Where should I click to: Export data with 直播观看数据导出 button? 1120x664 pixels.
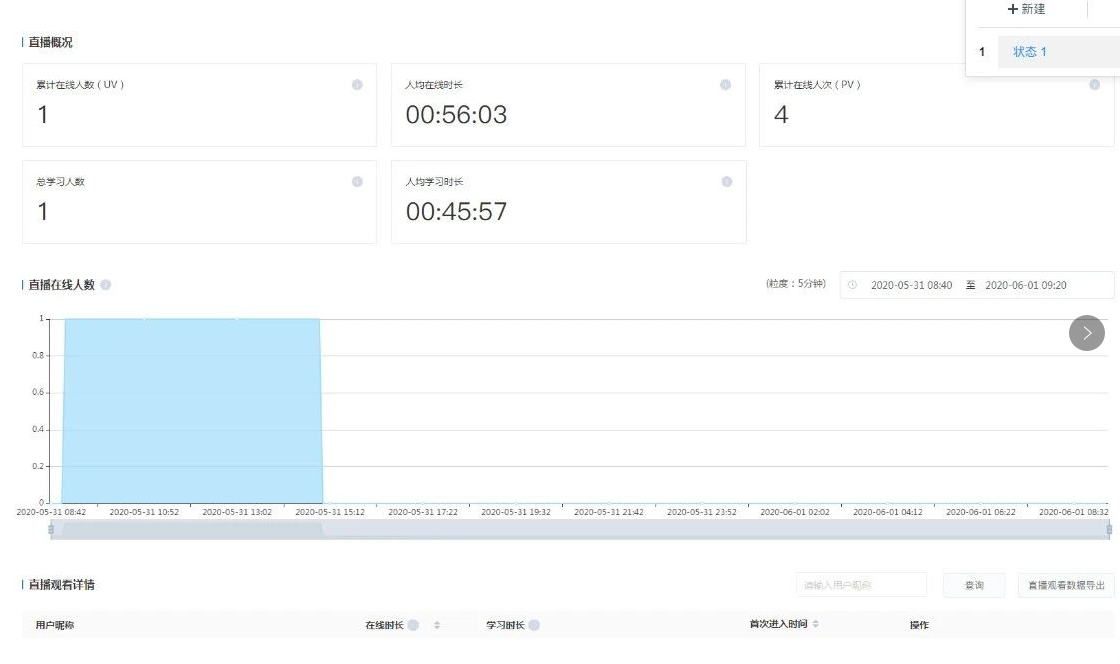(1066, 585)
